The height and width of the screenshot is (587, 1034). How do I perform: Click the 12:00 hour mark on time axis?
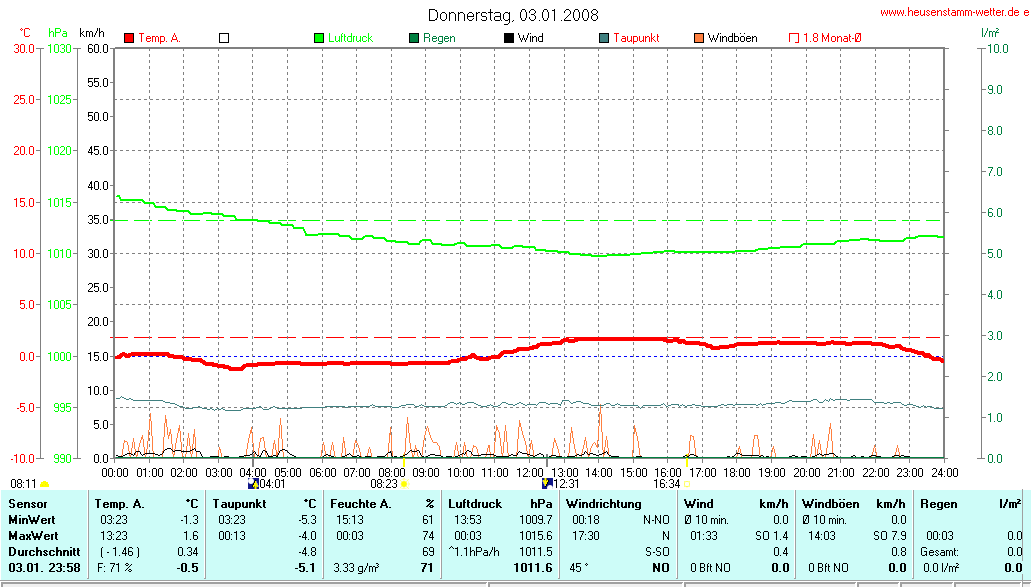point(530,471)
